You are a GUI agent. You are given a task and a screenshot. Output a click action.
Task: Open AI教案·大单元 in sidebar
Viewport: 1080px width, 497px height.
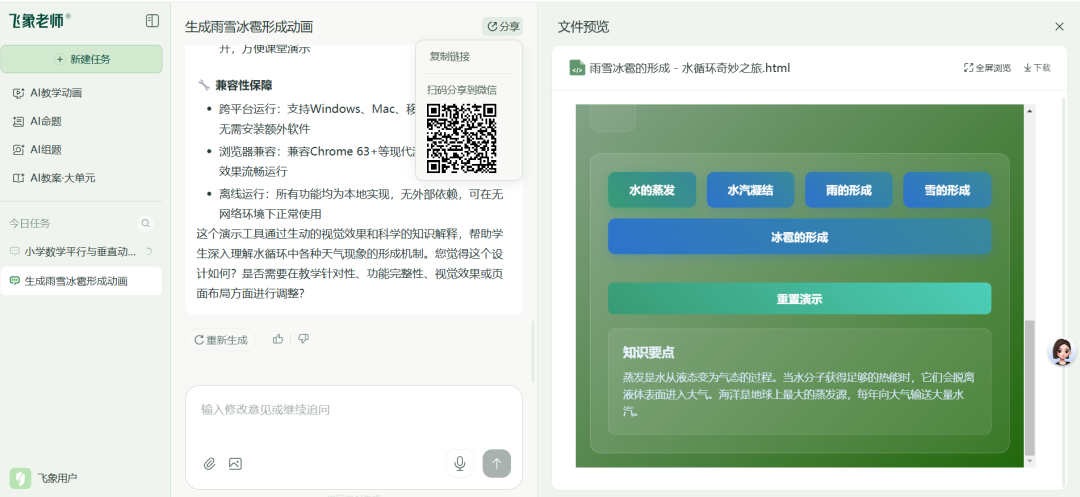coord(54,178)
